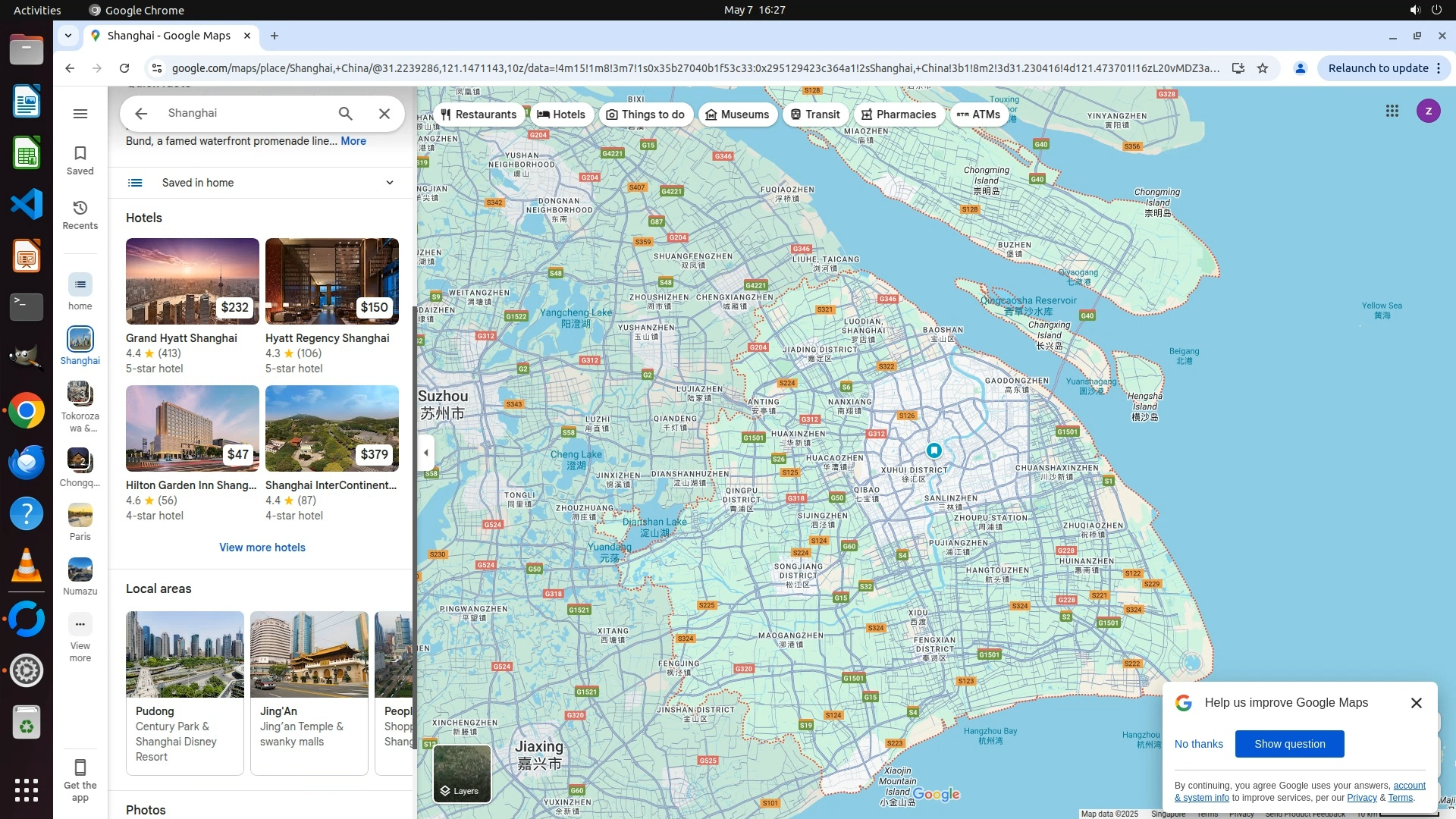Open the Recents history icon
1456x819 pixels.
(x=80, y=214)
